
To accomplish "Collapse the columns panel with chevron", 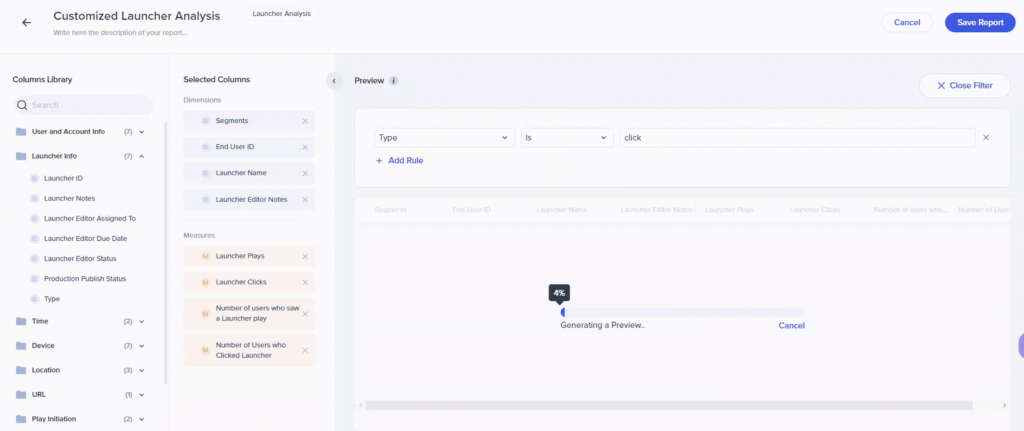I will click(x=334, y=81).
